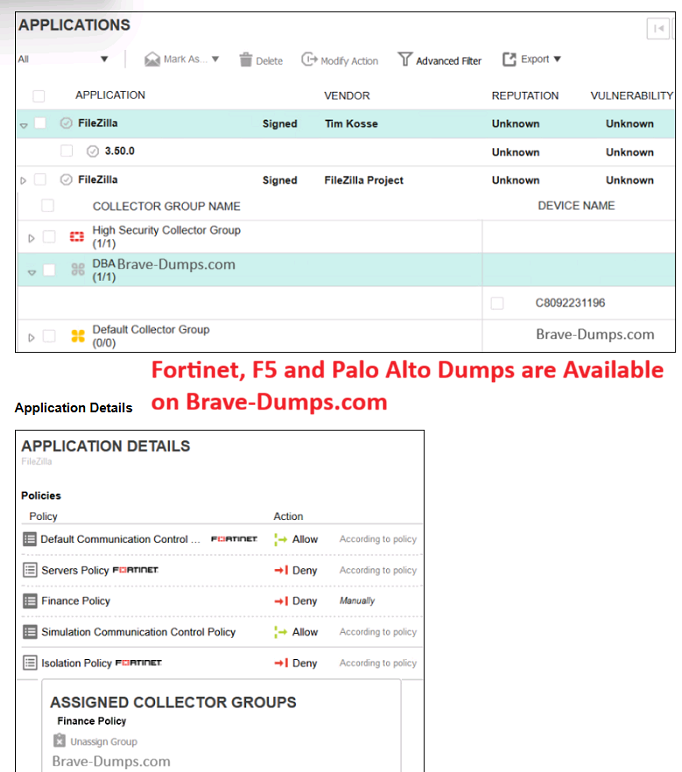The height and width of the screenshot is (772, 682).
Task: Click the Mark As envelope icon
Action: [152, 60]
